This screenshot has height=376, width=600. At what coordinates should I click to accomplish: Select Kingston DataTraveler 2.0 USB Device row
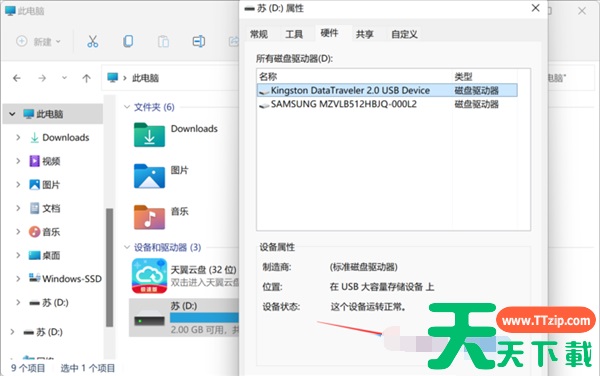coord(387,90)
